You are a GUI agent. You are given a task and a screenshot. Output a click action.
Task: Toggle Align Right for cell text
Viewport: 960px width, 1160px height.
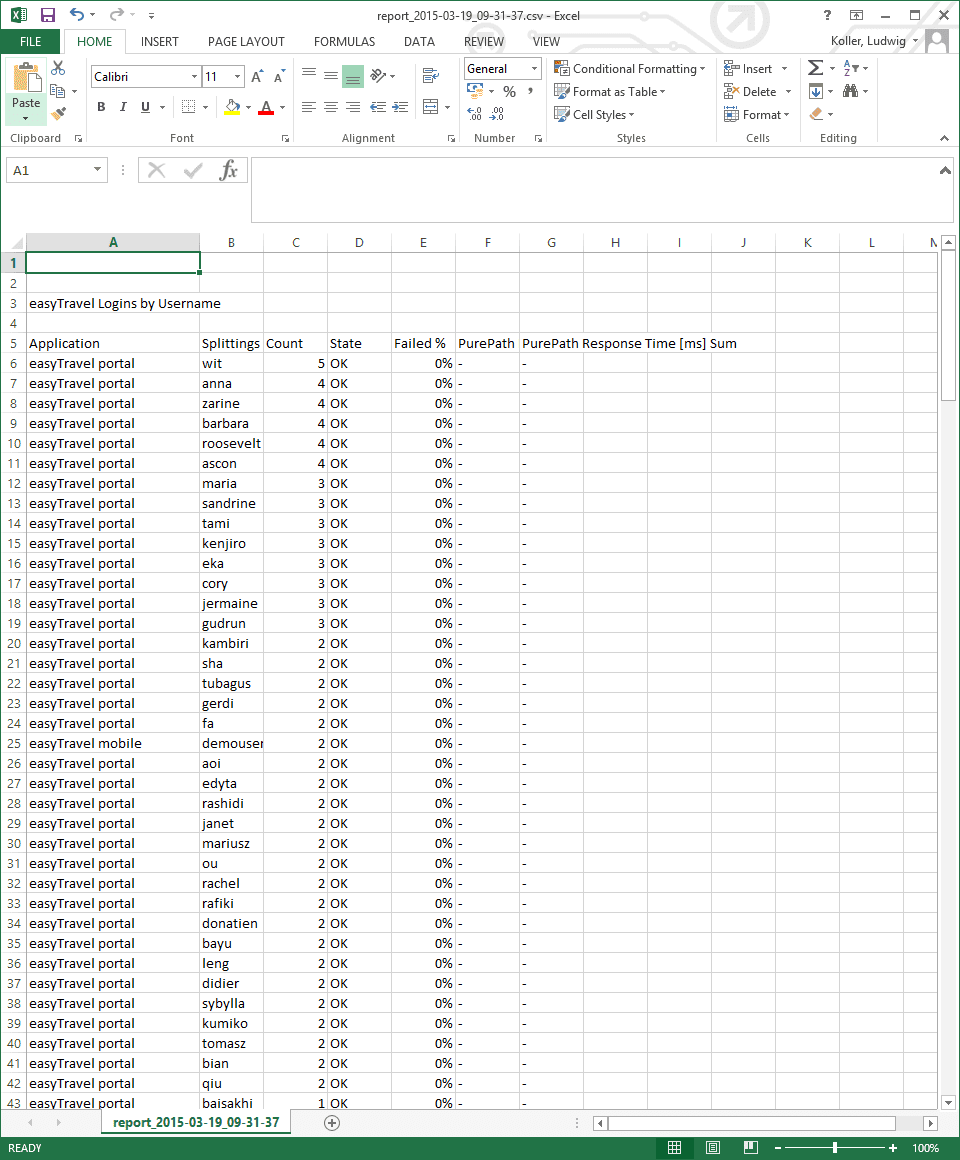click(353, 107)
